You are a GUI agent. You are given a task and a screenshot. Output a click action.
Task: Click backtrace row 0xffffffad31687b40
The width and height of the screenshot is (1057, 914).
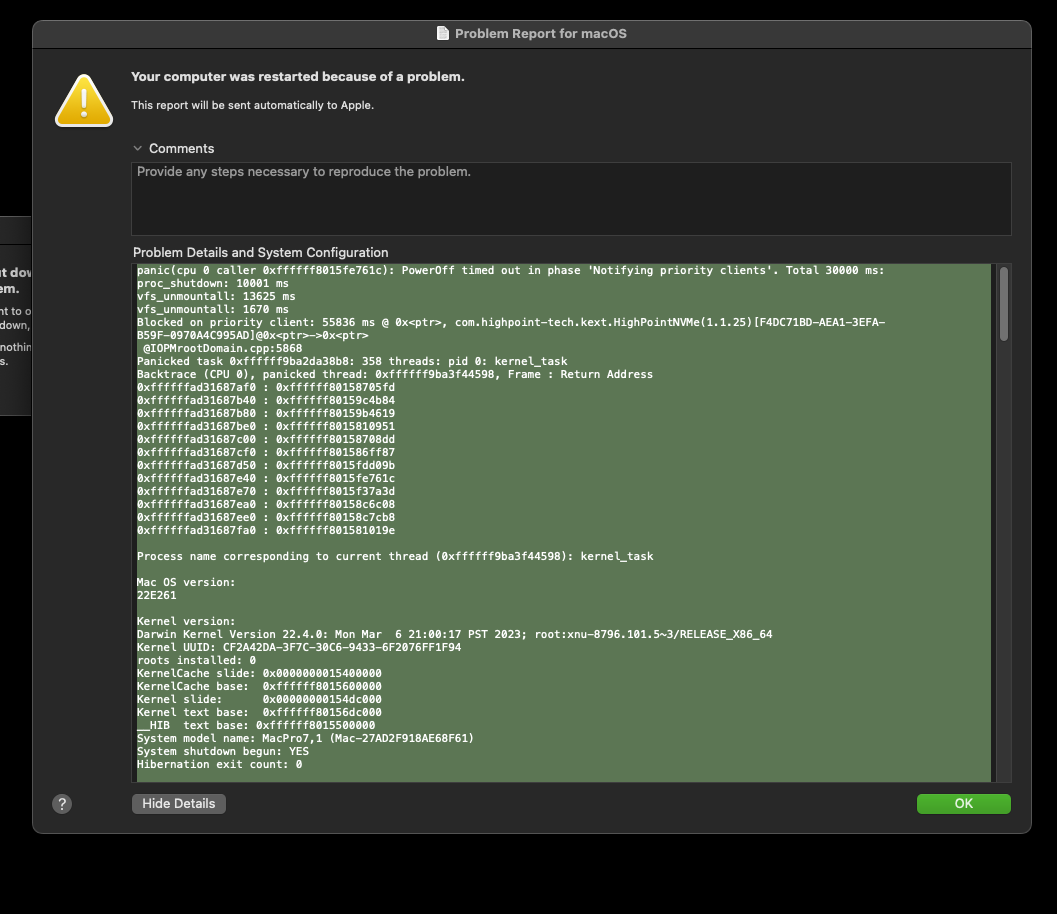266,400
